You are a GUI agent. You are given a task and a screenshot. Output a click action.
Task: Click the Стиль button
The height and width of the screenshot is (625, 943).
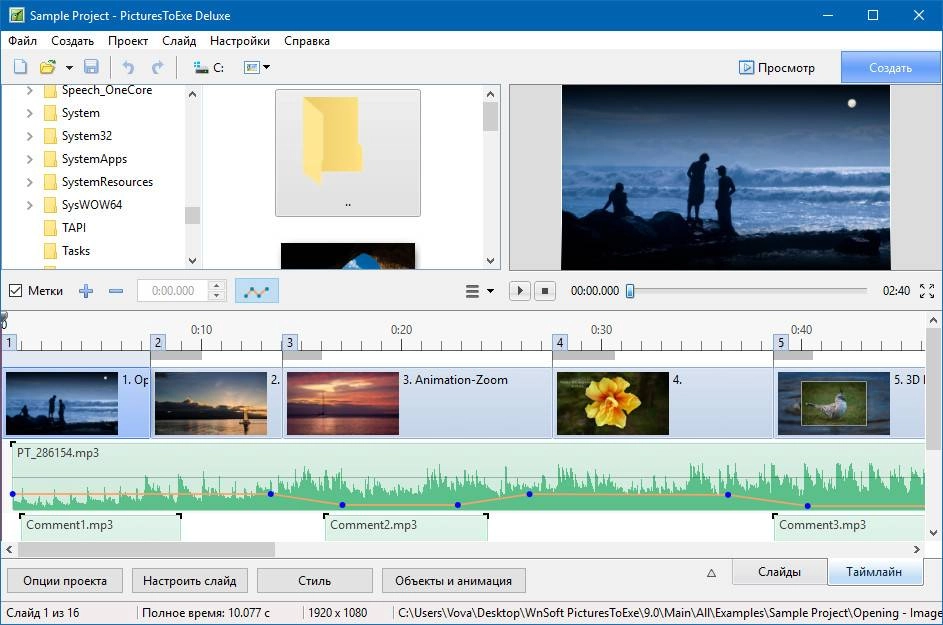pos(315,580)
